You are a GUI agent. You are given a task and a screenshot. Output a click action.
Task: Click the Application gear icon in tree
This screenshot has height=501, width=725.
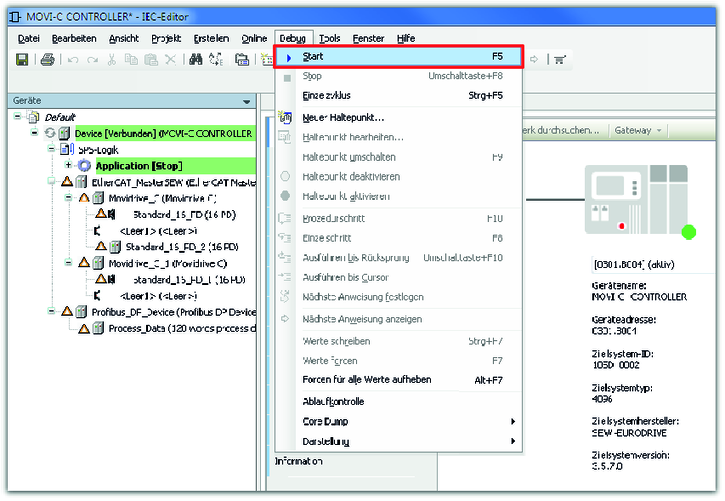pos(84,165)
